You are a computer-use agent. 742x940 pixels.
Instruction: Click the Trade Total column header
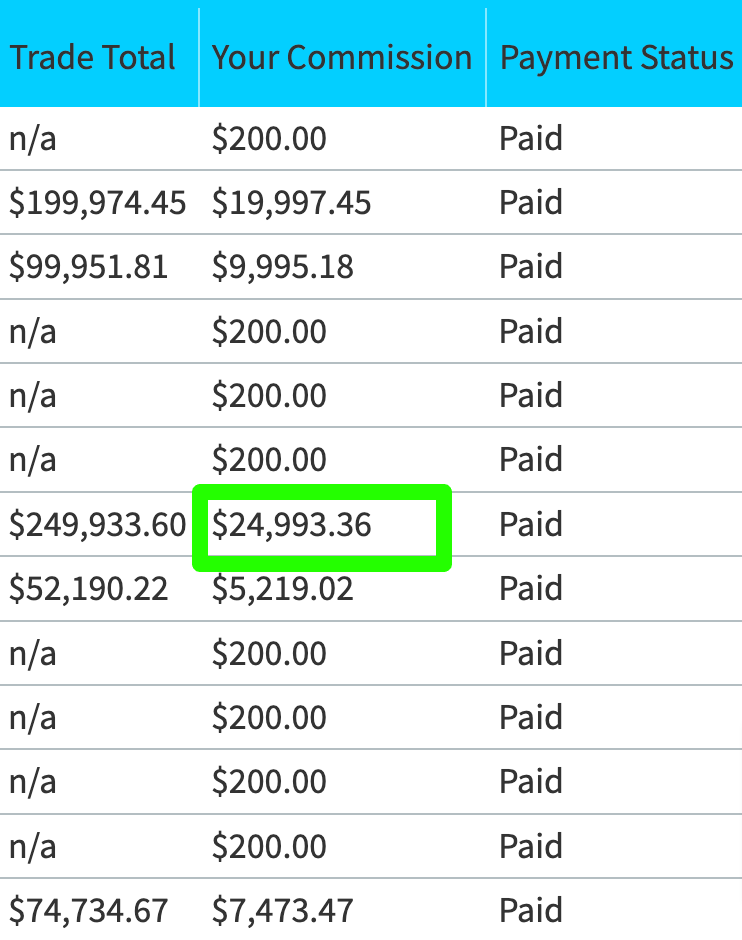(92, 58)
